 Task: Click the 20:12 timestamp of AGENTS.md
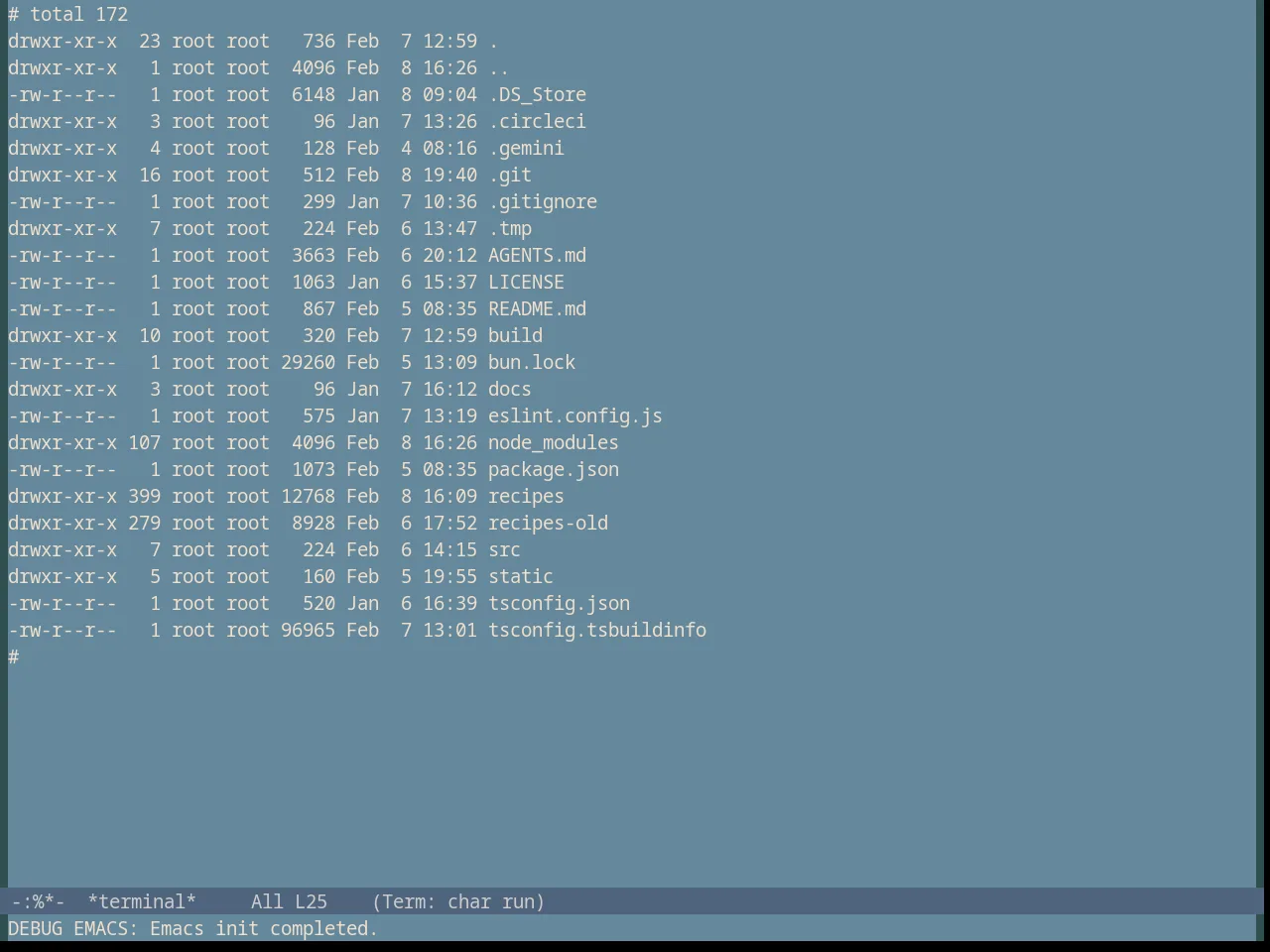pyautogui.click(x=449, y=255)
